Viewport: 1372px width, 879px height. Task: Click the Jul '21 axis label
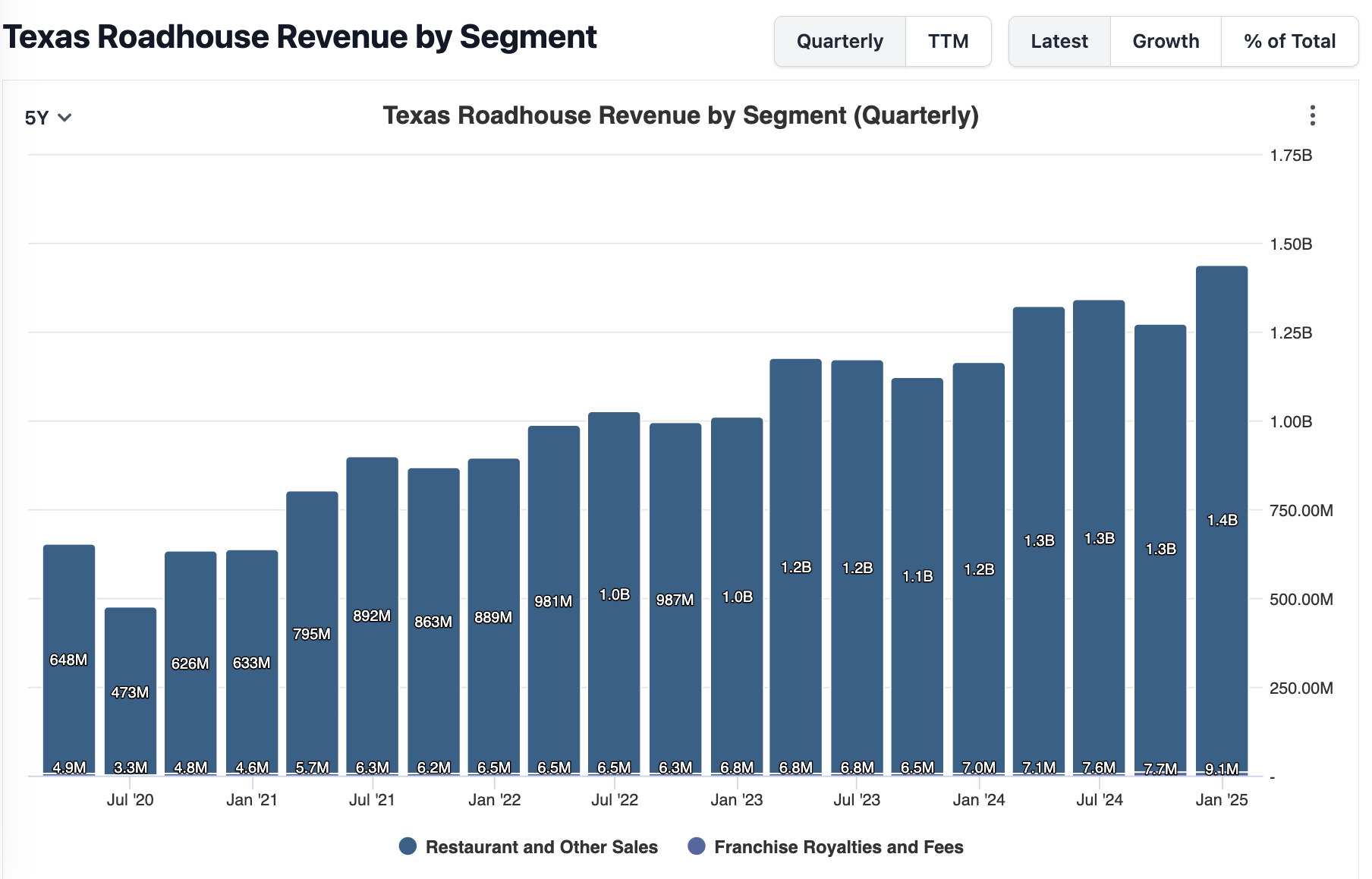coord(372,799)
